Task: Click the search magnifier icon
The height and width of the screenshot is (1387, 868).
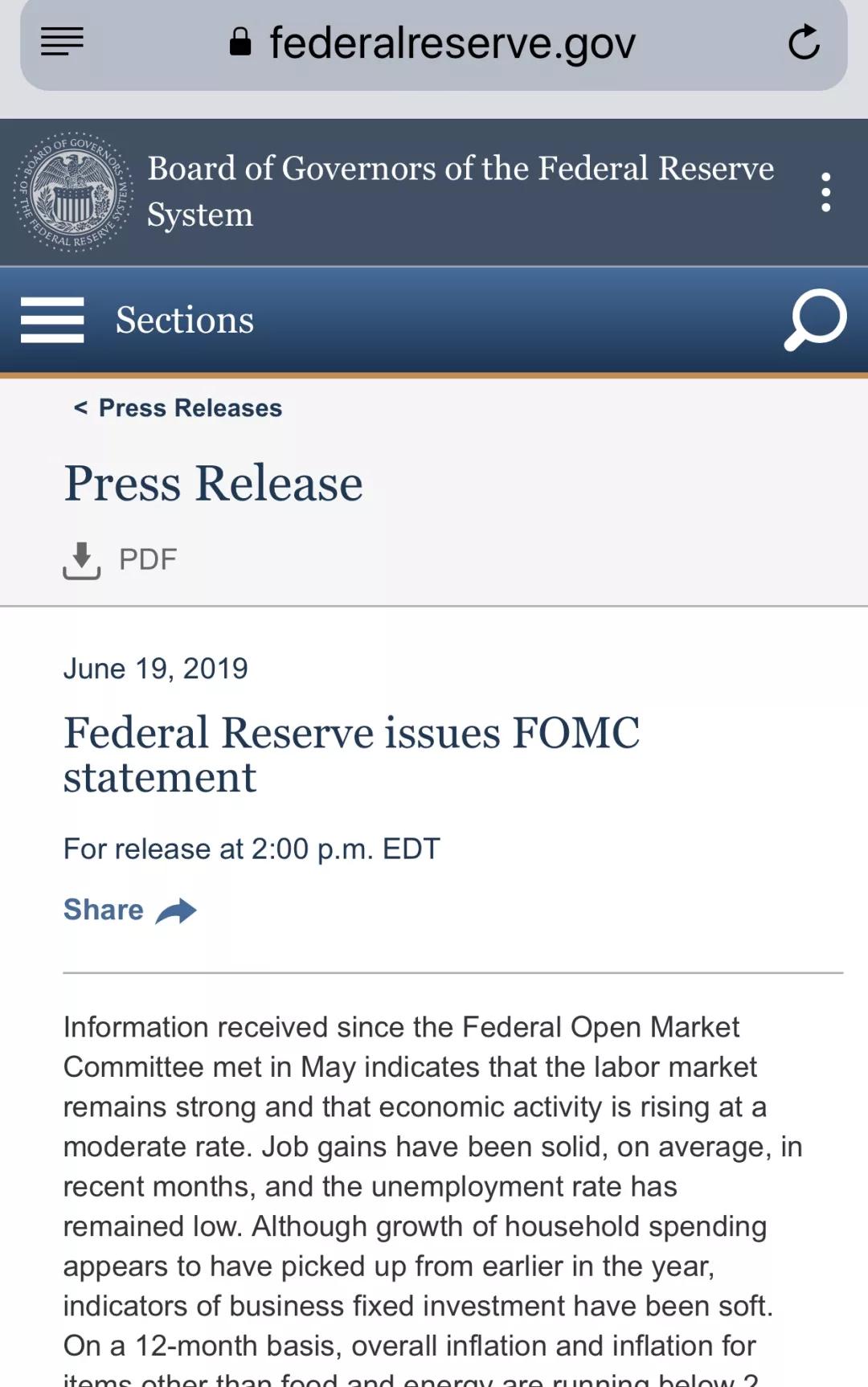Action: click(x=815, y=320)
